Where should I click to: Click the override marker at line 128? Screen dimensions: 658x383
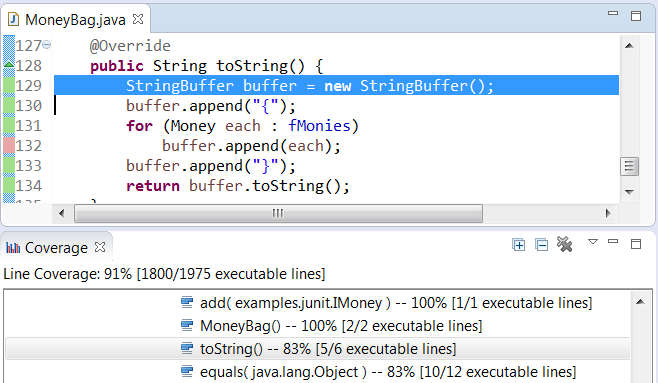click(x=9, y=65)
